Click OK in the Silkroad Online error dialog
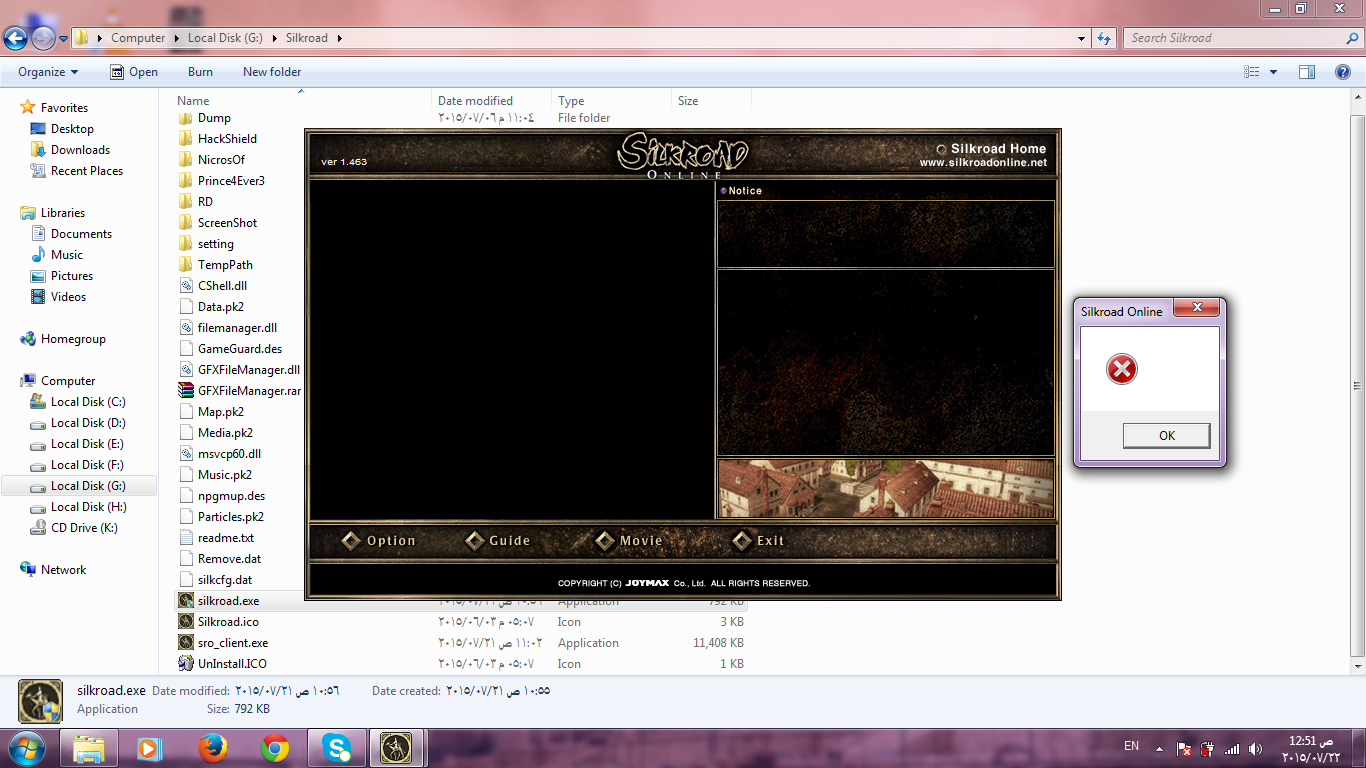The width and height of the screenshot is (1366, 768). (x=1166, y=435)
